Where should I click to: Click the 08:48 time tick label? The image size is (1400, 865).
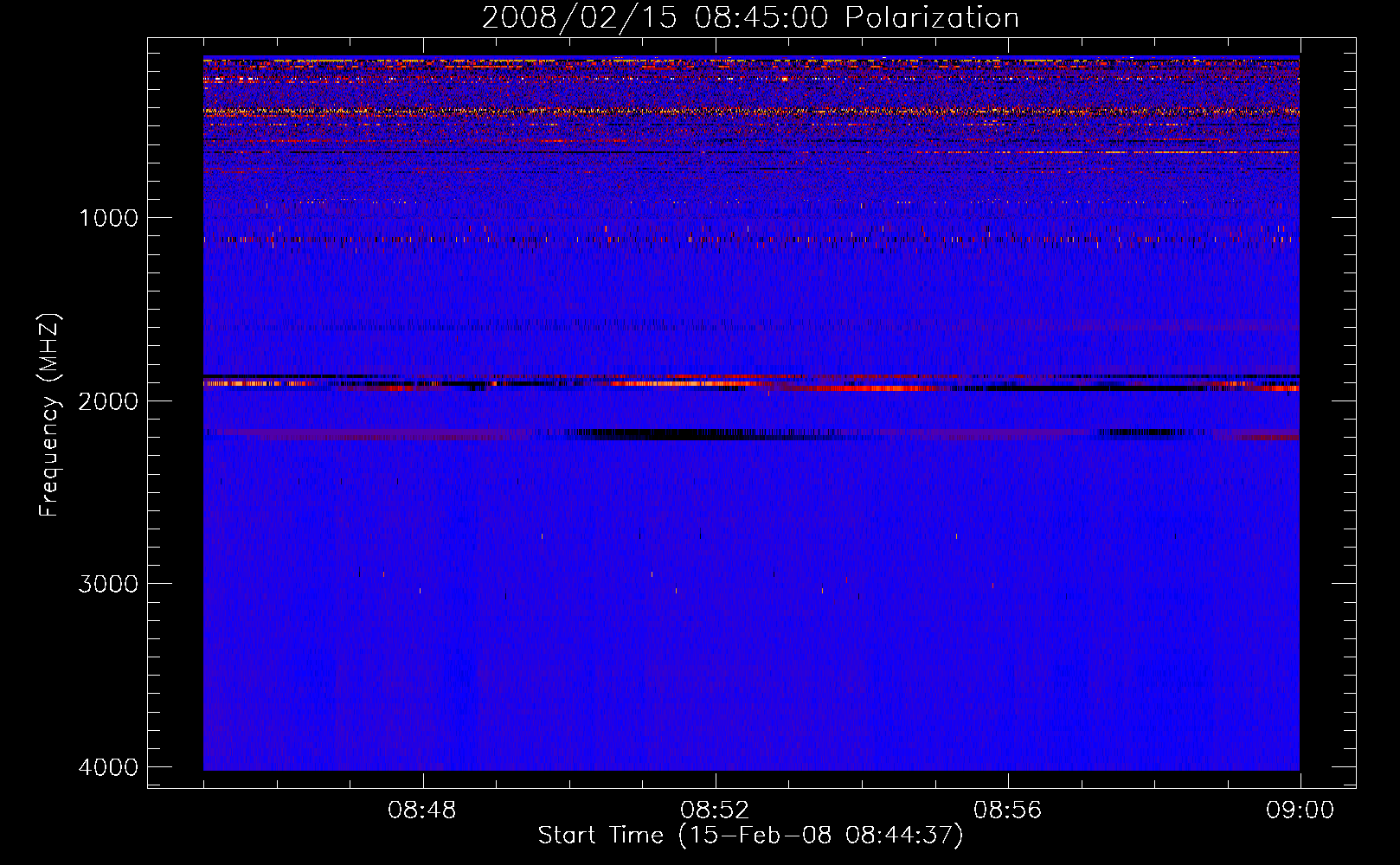tap(422, 811)
